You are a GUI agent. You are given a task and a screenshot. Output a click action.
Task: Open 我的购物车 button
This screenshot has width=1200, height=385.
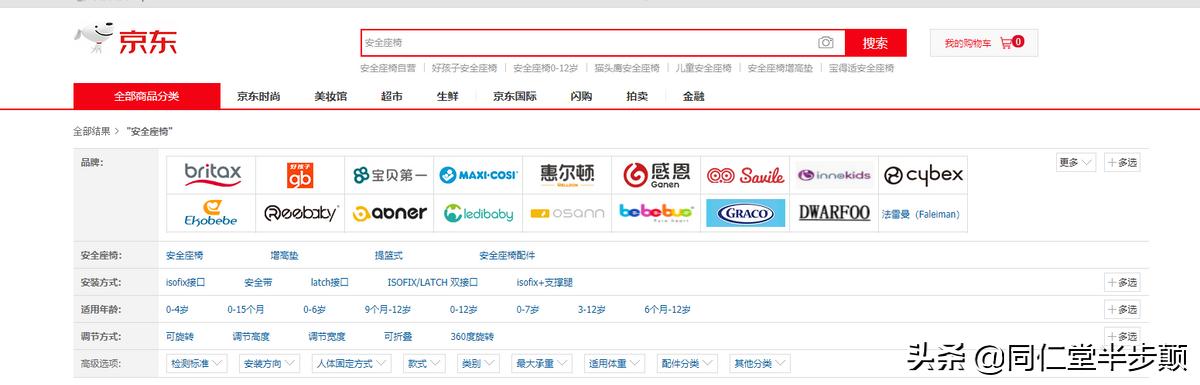pos(984,43)
